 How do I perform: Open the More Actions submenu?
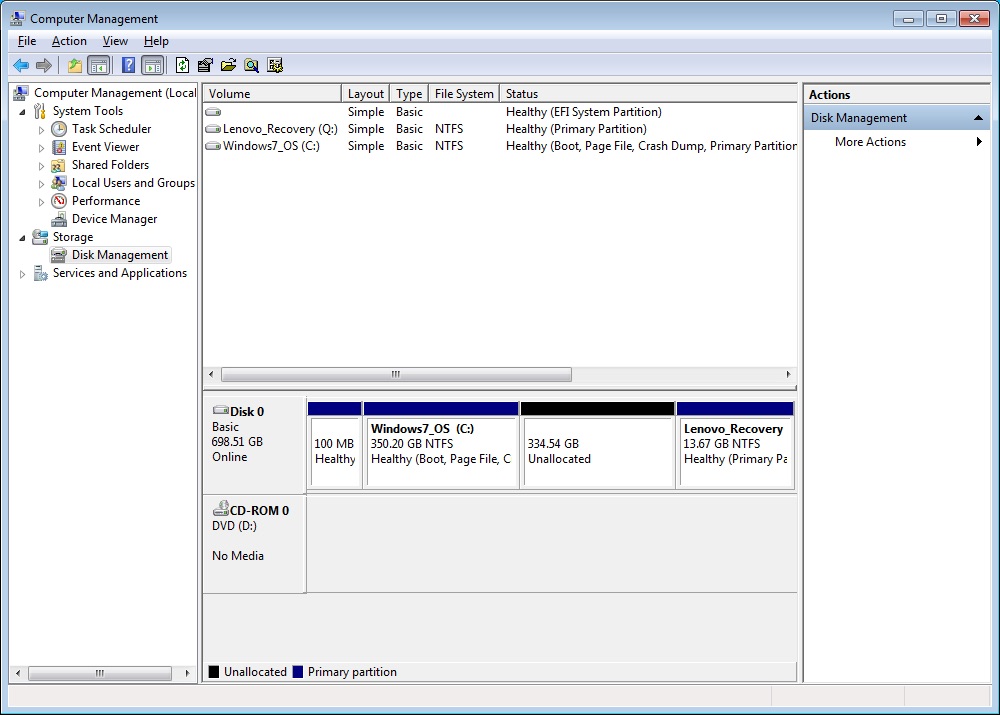(x=897, y=142)
